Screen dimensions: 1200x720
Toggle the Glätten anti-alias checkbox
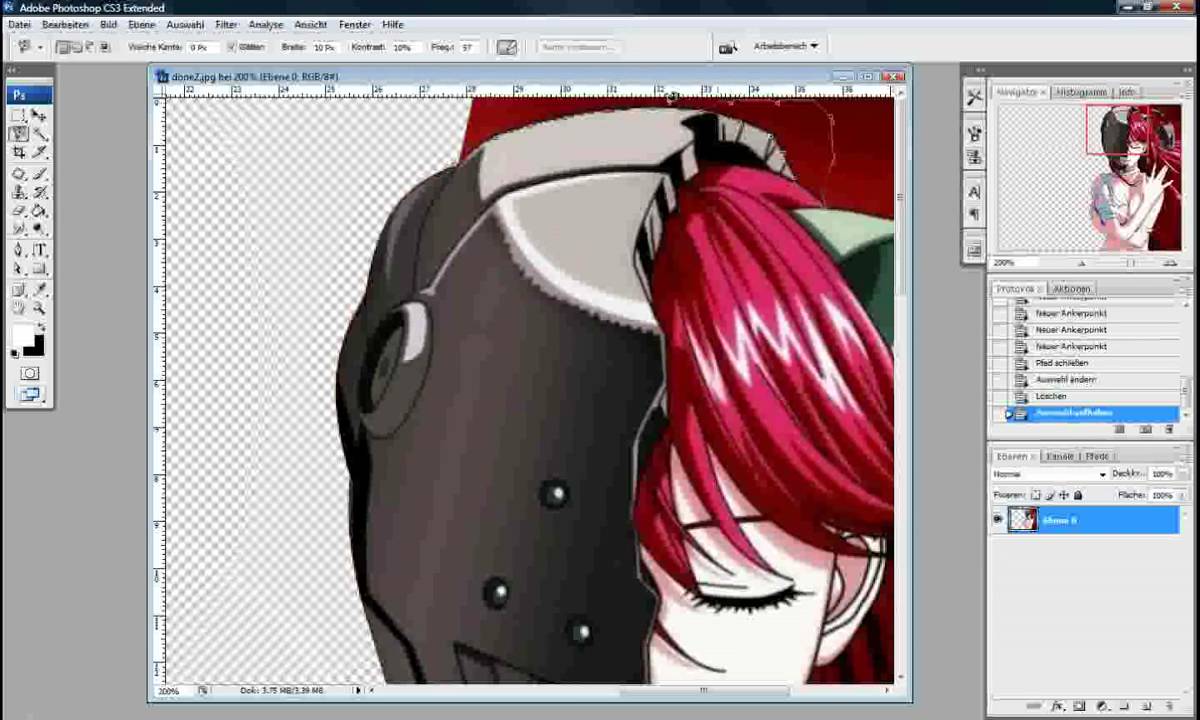point(232,47)
